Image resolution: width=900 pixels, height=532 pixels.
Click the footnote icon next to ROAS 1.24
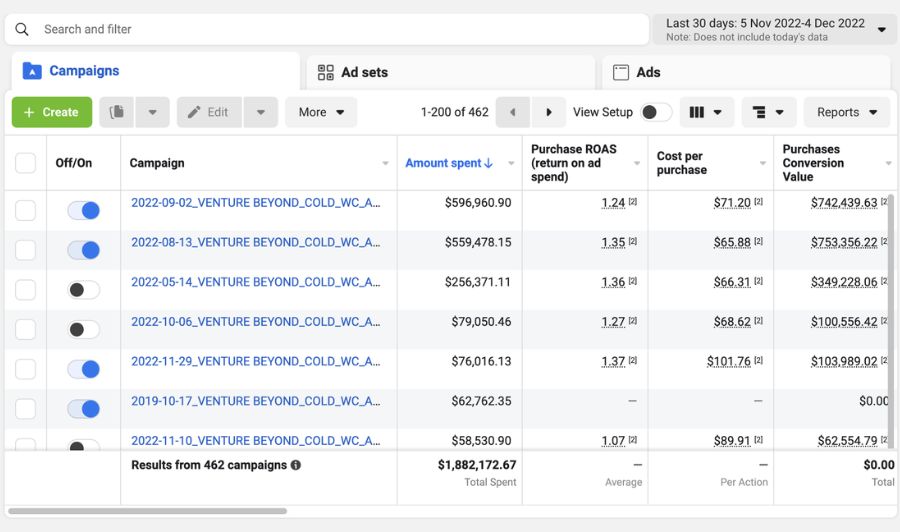(x=633, y=201)
